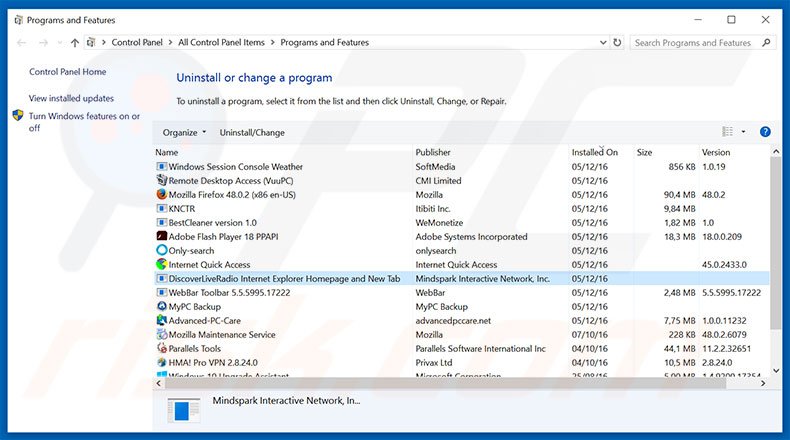Open the Organize dropdown menu
Viewport: 790px width, 440px height.
pos(184,133)
